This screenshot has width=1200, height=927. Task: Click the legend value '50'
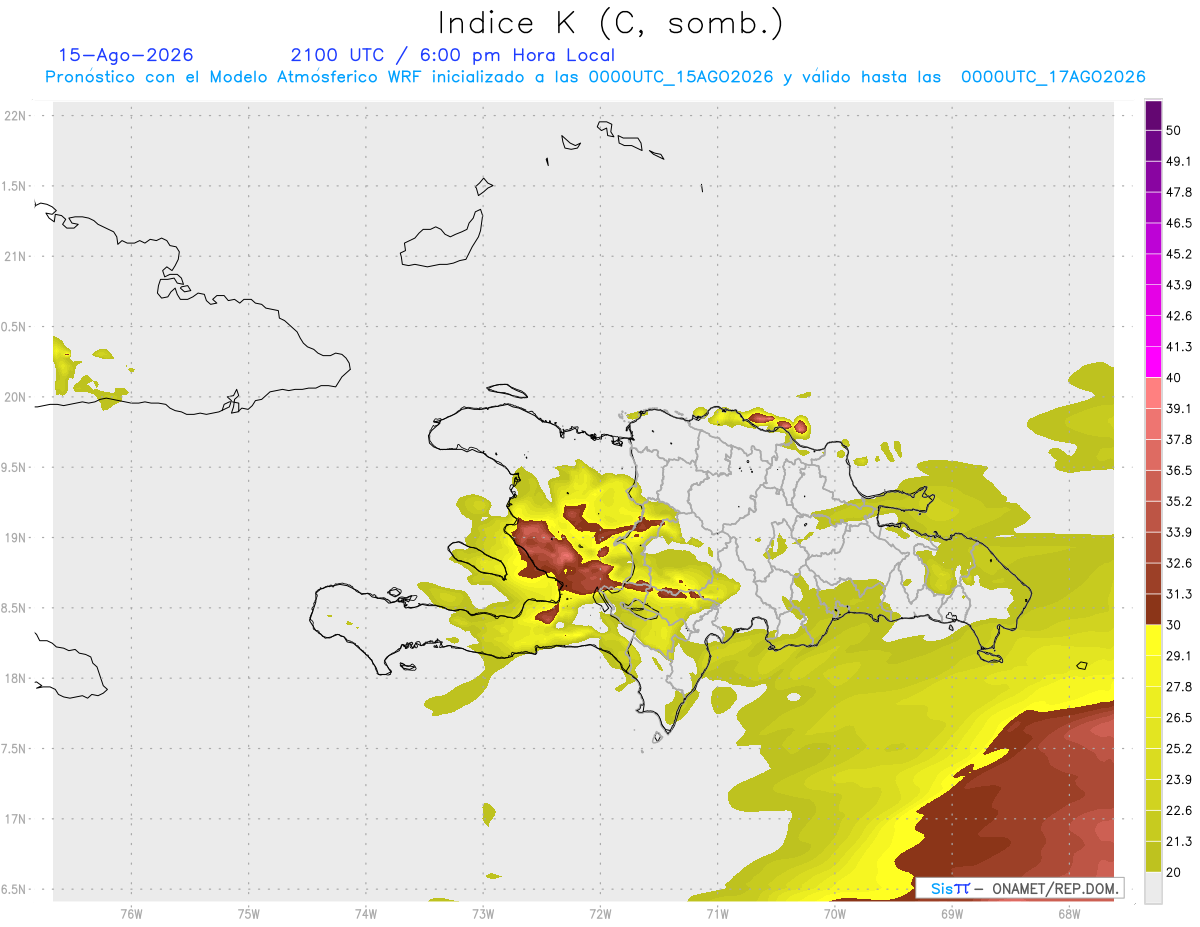coord(1174,130)
